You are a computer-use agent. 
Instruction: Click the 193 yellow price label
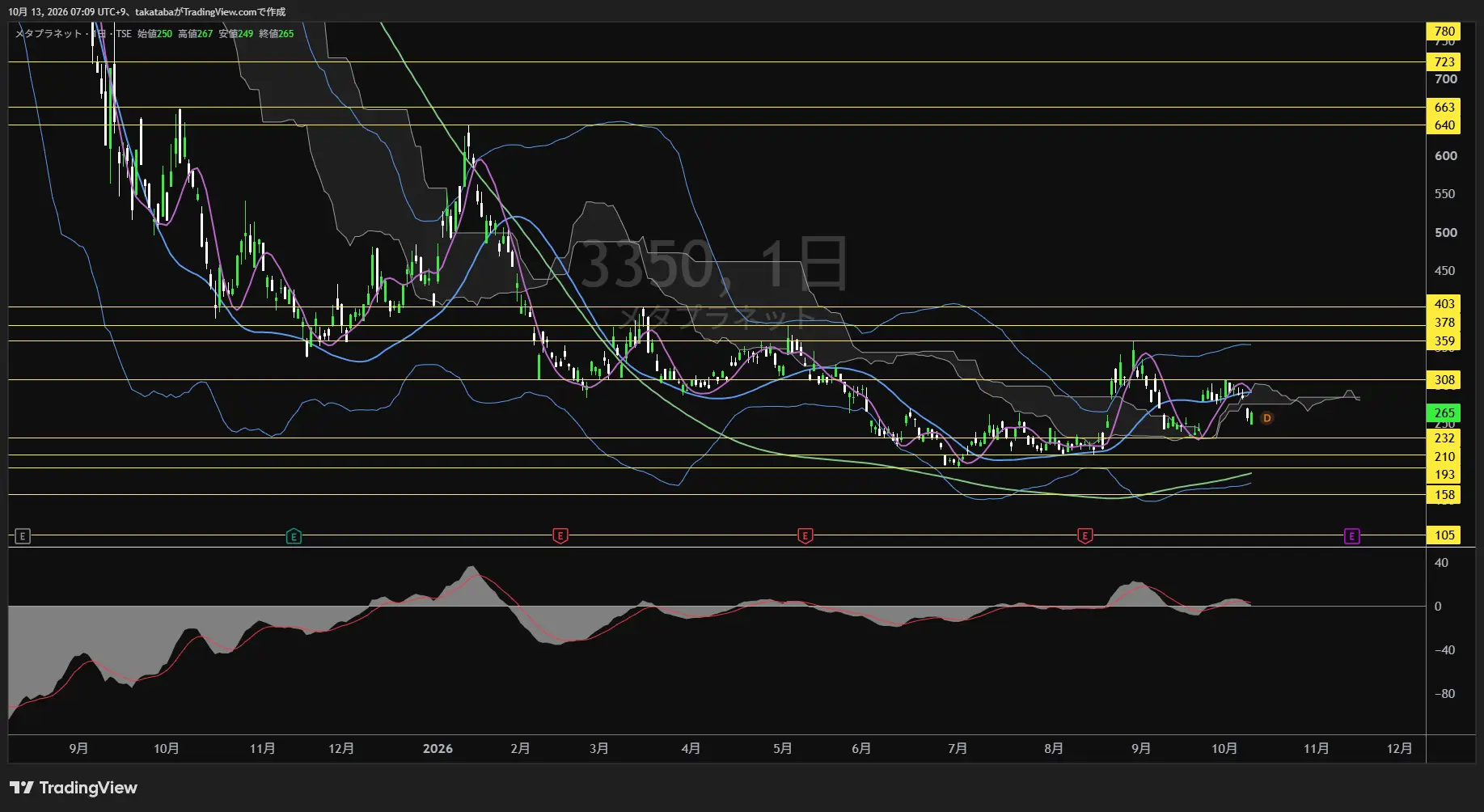click(x=1444, y=476)
